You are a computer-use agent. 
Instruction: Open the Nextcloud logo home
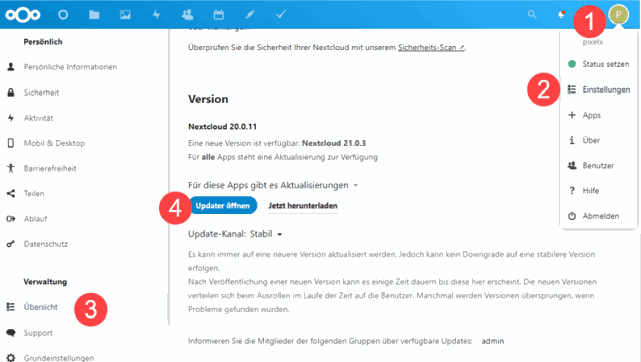23,15
